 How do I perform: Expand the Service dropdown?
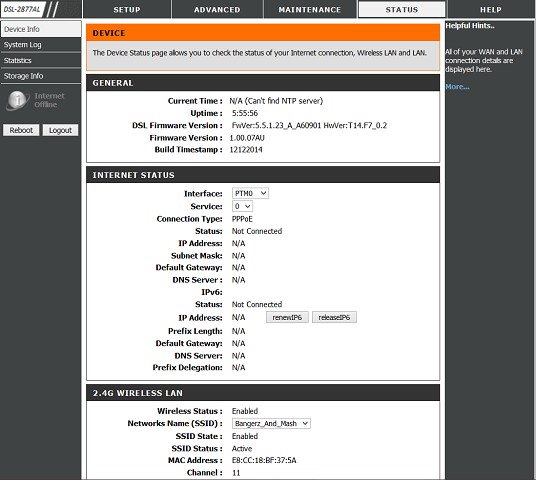pyautogui.click(x=242, y=206)
